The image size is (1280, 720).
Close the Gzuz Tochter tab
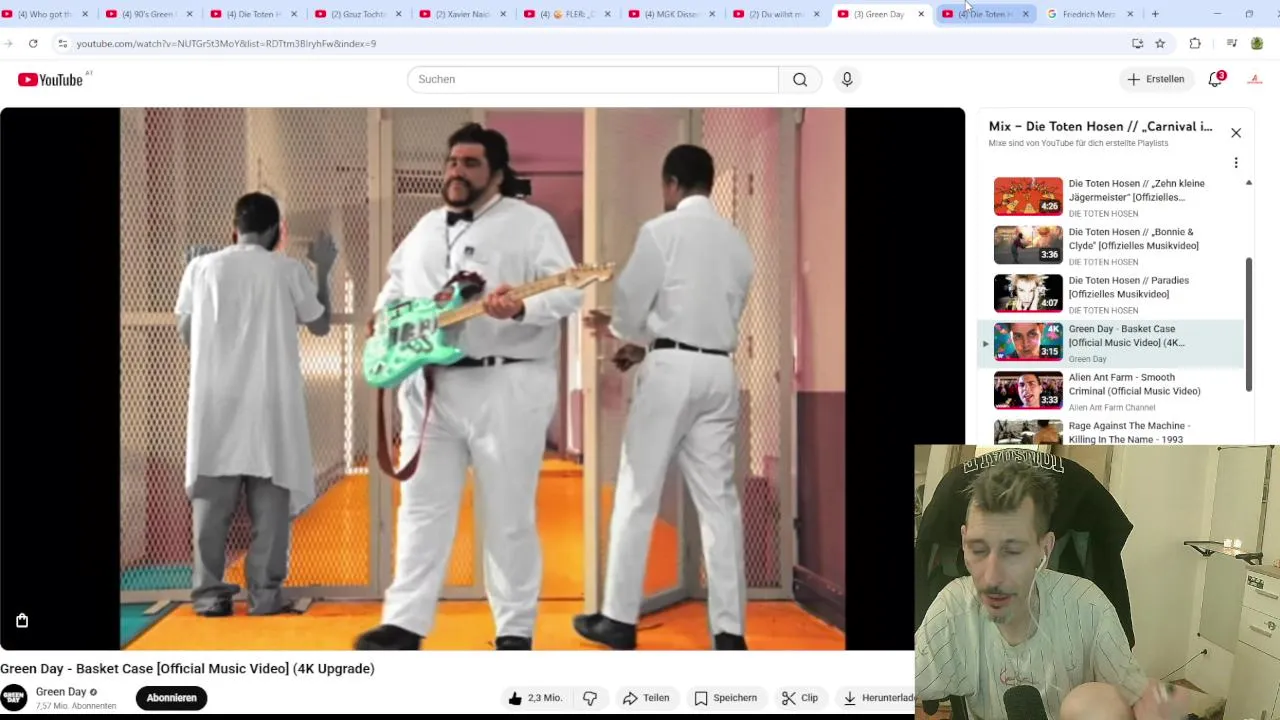399,14
